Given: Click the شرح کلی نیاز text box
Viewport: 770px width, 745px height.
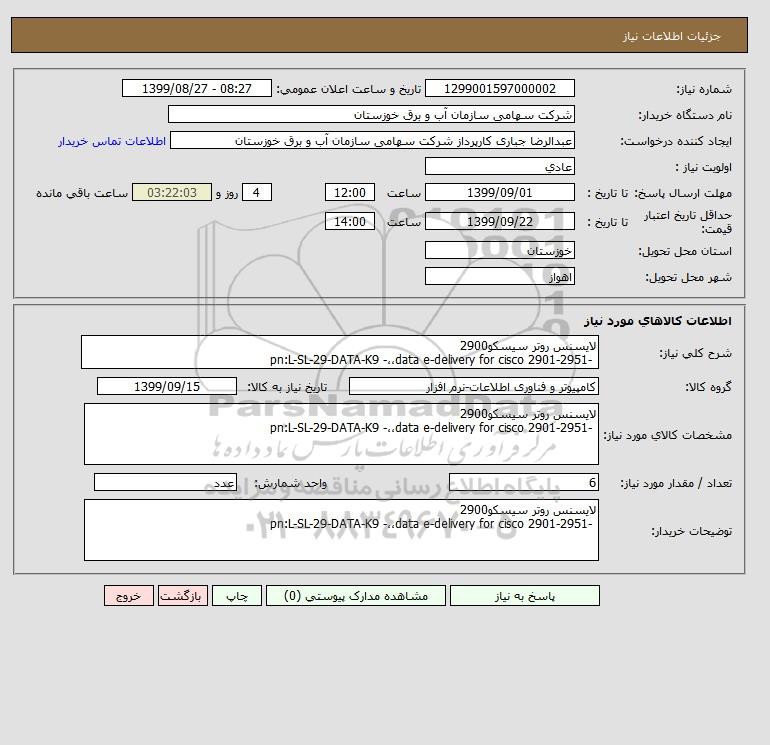Looking at the screenshot, I should click(340, 353).
